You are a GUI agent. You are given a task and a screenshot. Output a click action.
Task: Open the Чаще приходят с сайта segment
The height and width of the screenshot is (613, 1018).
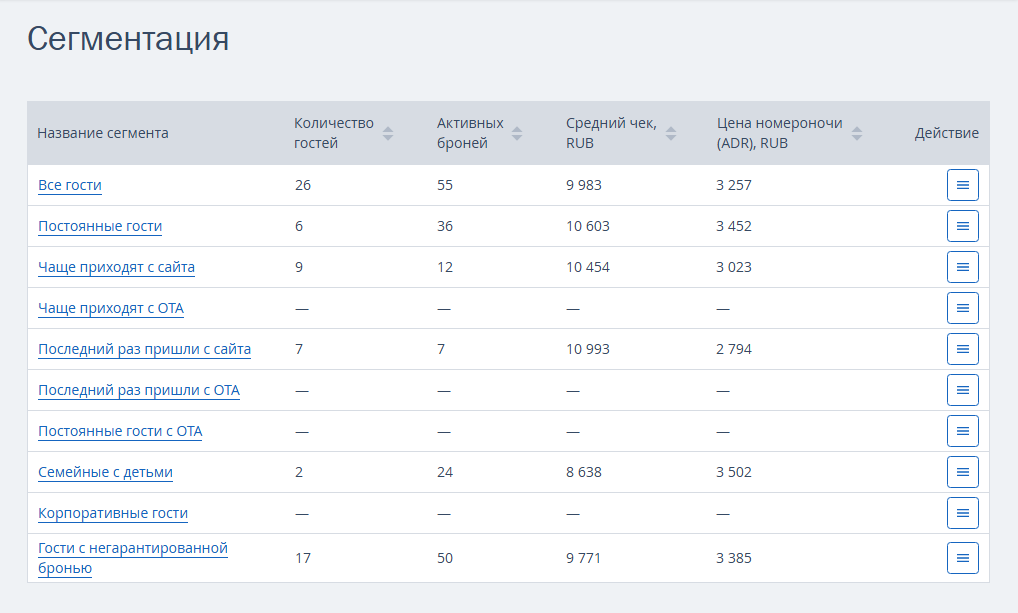coord(116,267)
